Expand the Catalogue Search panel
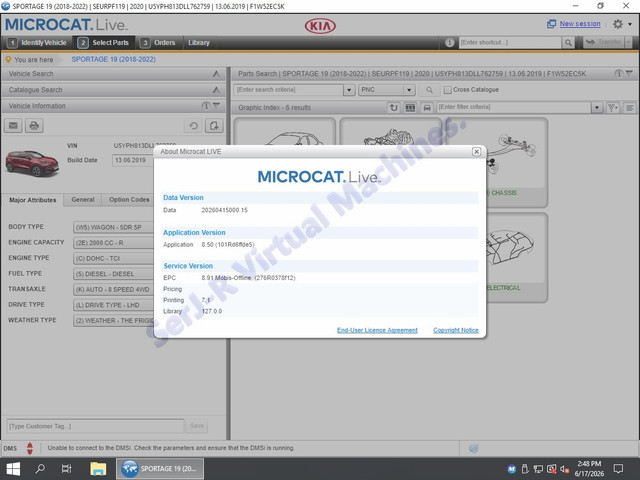The image size is (640, 480). click(216, 90)
